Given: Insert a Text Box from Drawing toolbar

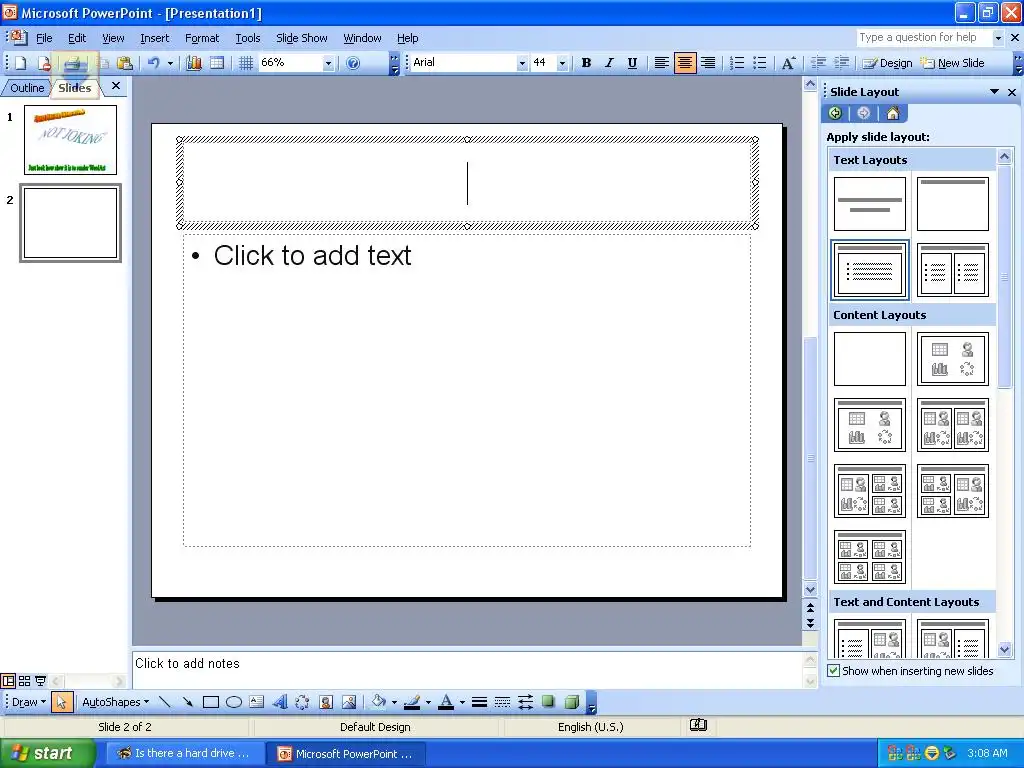Looking at the screenshot, I should pyautogui.click(x=257, y=702).
